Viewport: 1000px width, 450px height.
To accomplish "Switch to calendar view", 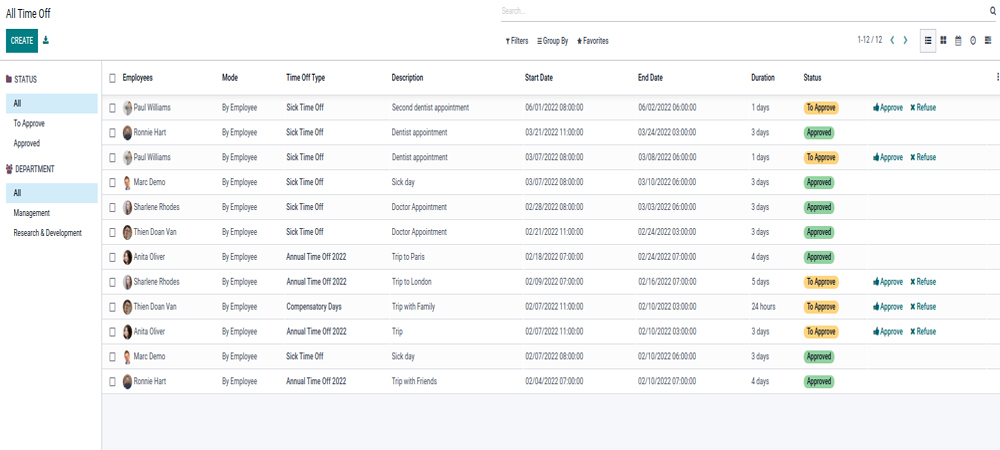I will click(x=958, y=40).
